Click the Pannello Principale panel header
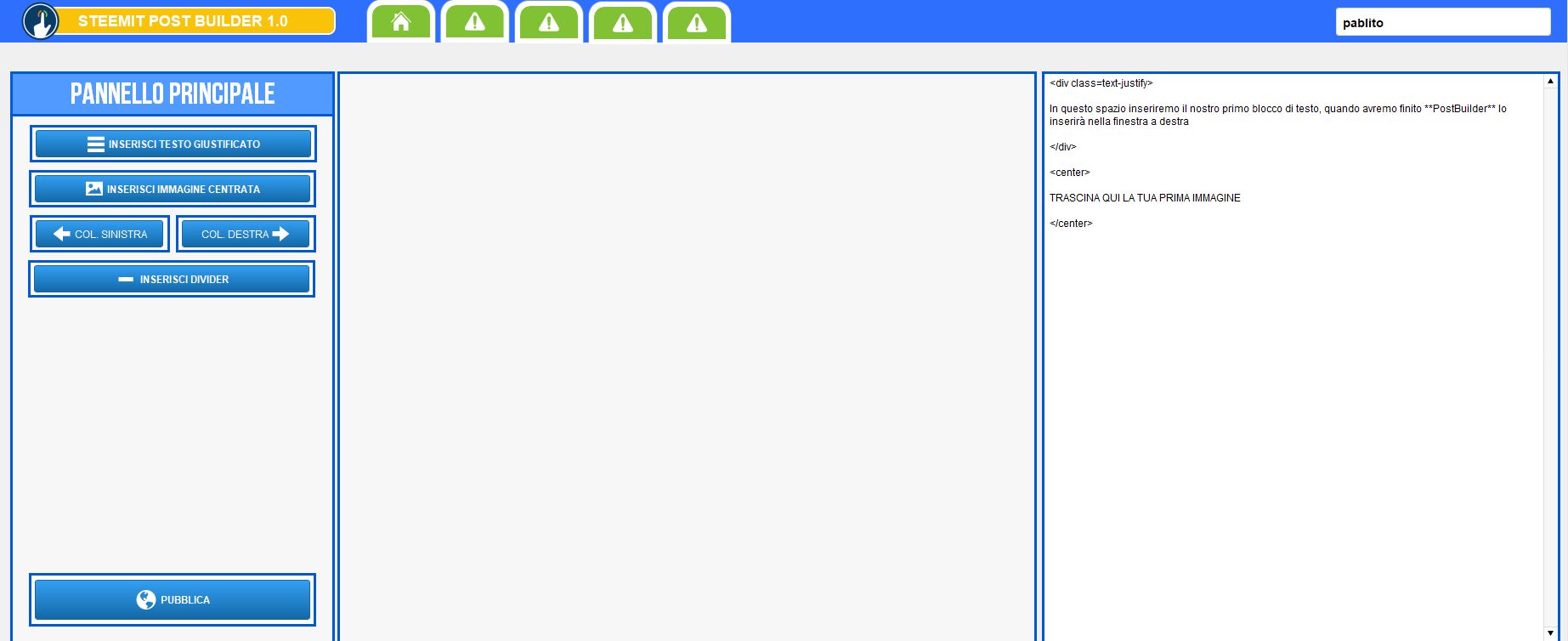The width and height of the screenshot is (1568, 641). (x=173, y=94)
